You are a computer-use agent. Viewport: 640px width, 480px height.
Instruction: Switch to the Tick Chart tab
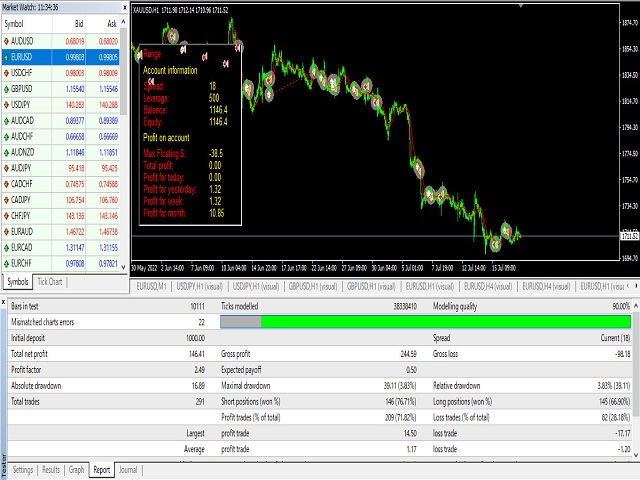tap(50, 282)
